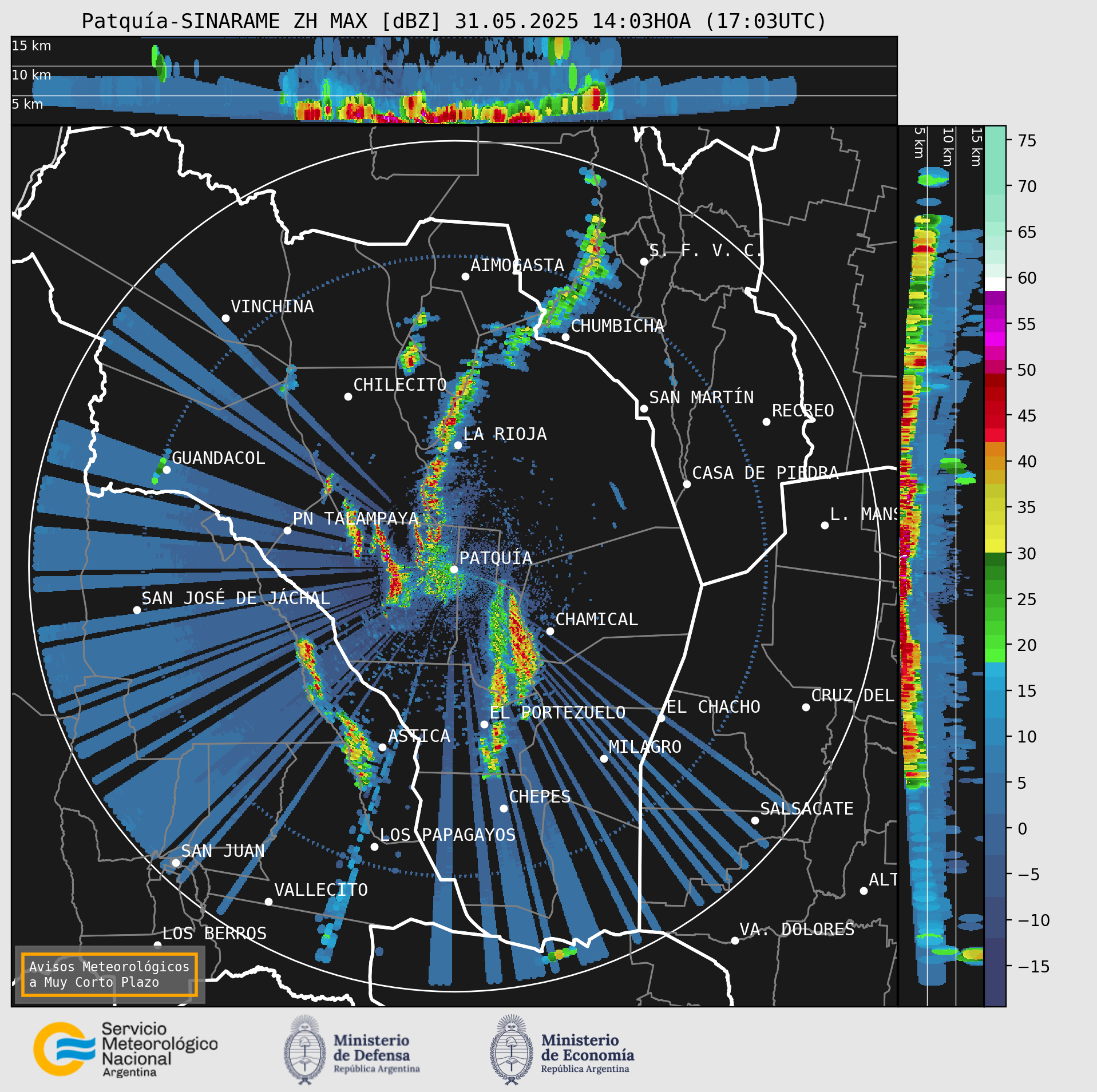Click the CHEPES city marker dot
The height and width of the screenshot is (1092, 1097).
(504, 808)
